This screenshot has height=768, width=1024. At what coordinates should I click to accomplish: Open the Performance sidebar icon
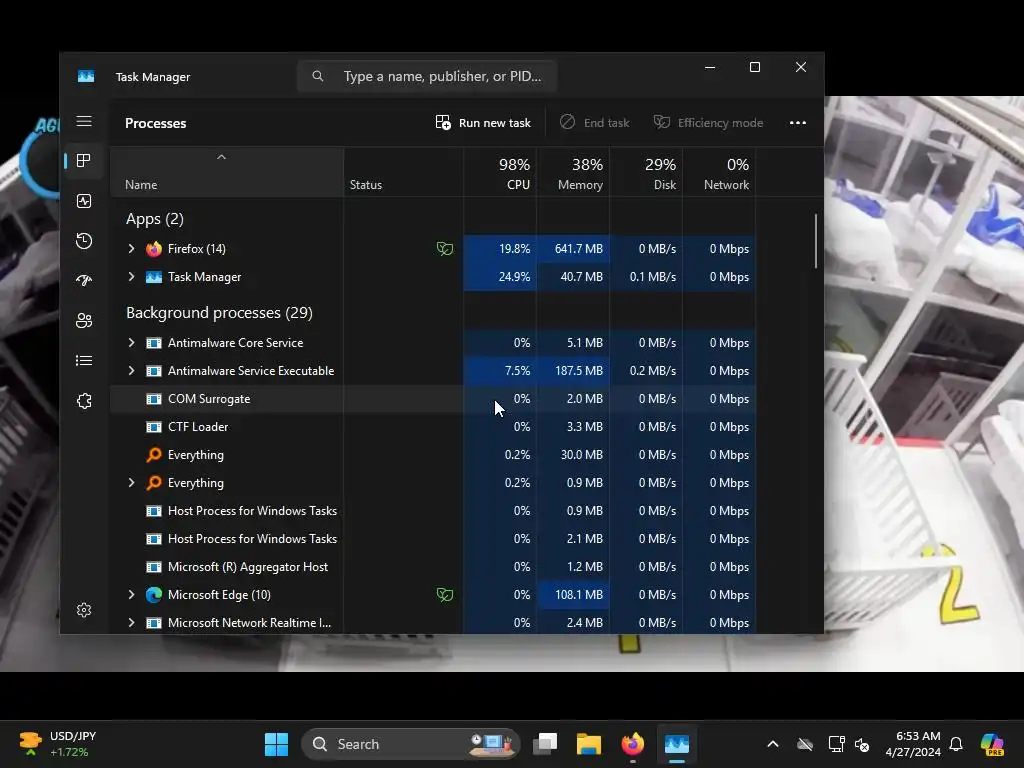(84, 201)
